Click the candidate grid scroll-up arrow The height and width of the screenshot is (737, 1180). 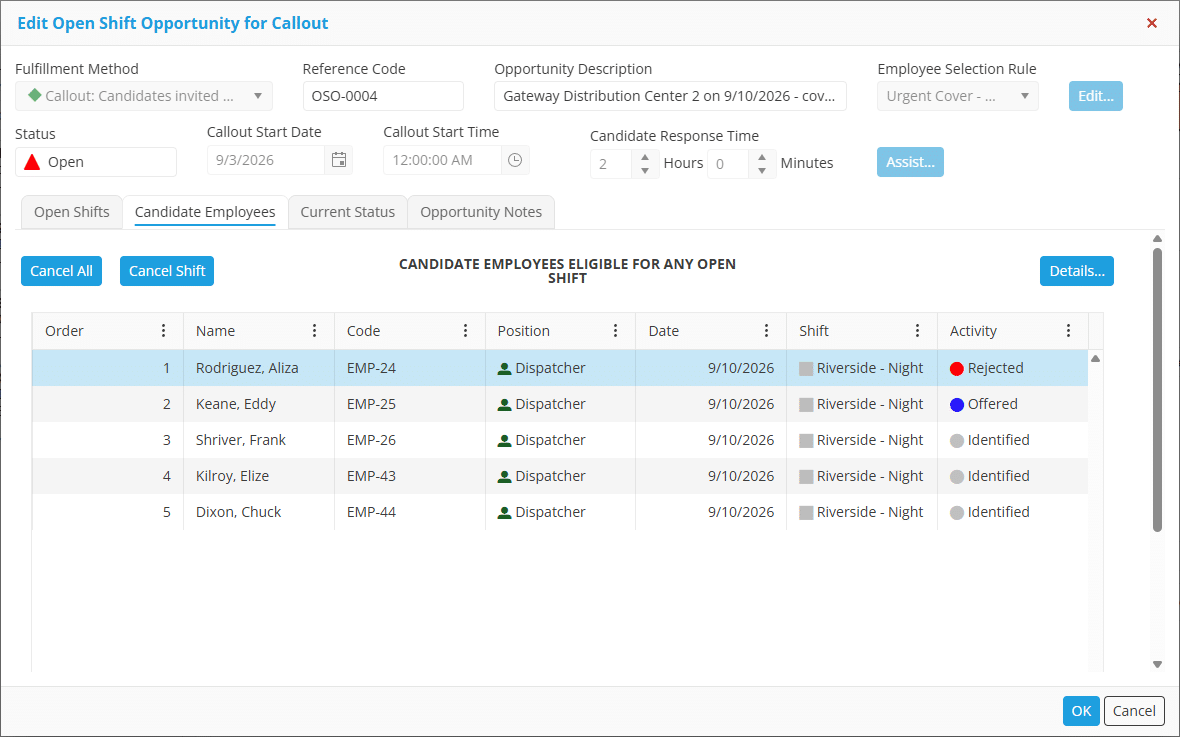click(1096, 358)
